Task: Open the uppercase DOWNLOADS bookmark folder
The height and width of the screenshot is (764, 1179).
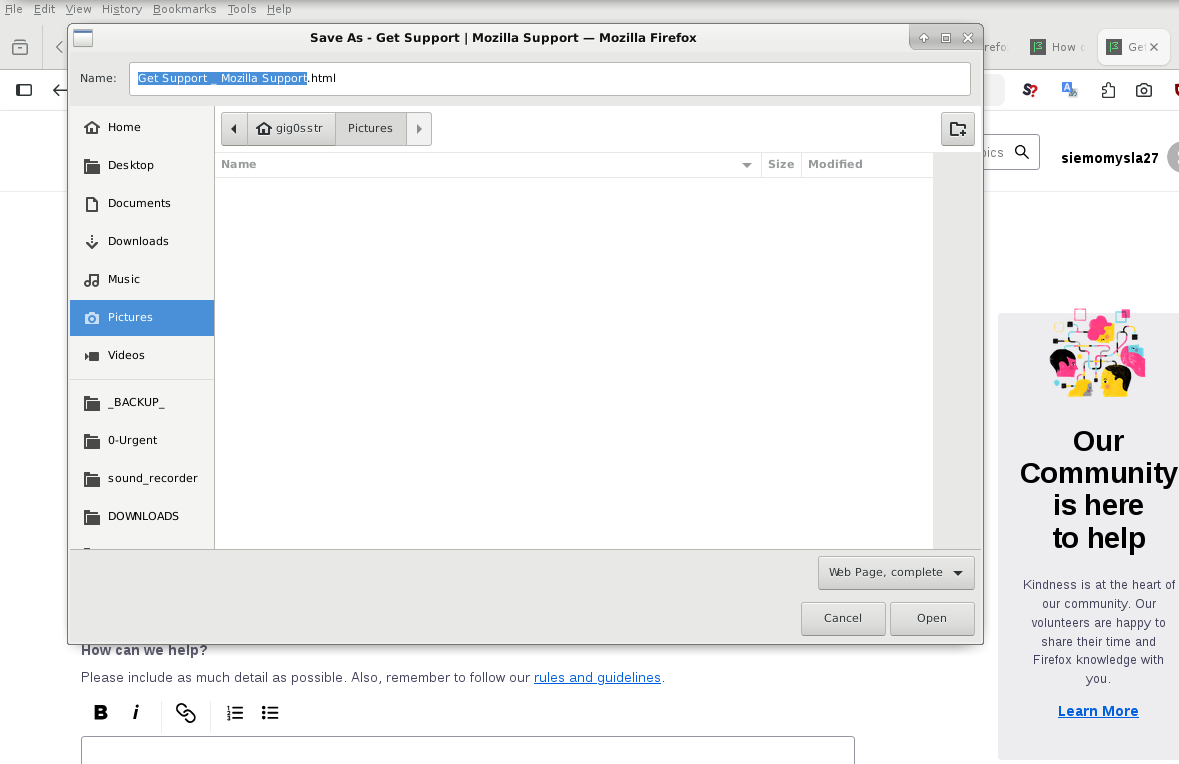Action: pyautogui.click(x=141, y=517)
